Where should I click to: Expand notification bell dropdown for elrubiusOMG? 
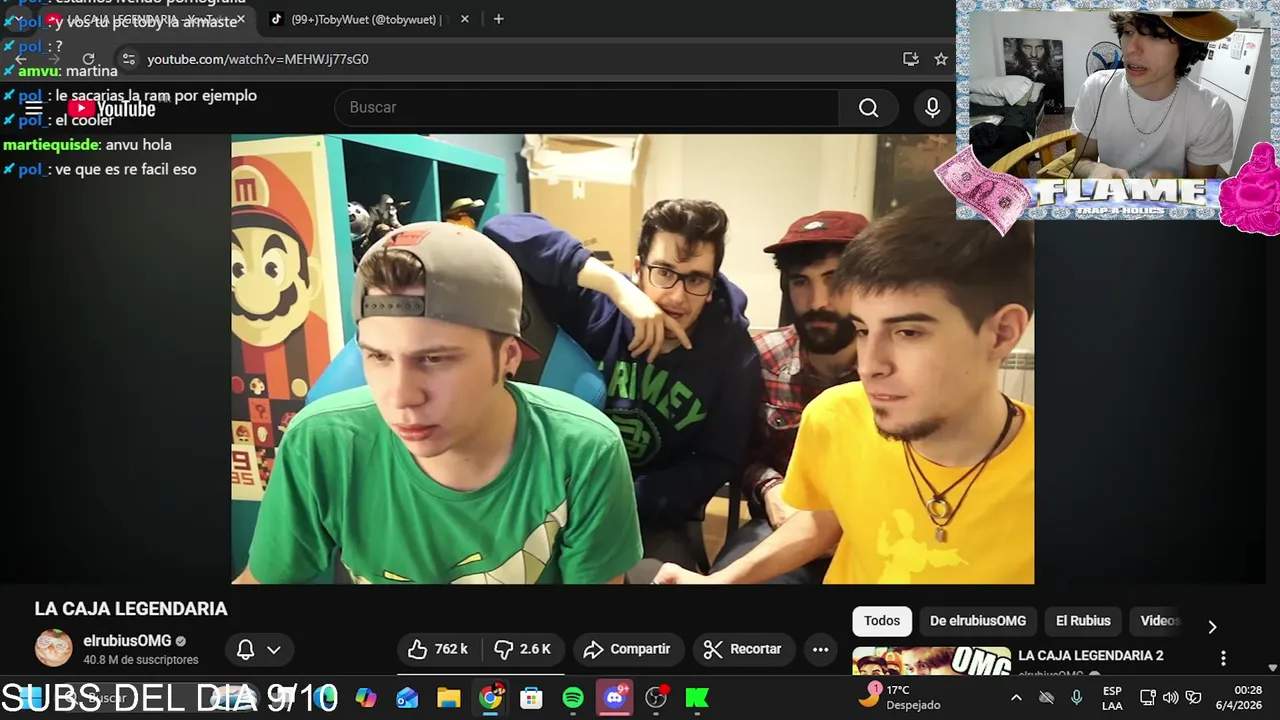pos(259,649)
